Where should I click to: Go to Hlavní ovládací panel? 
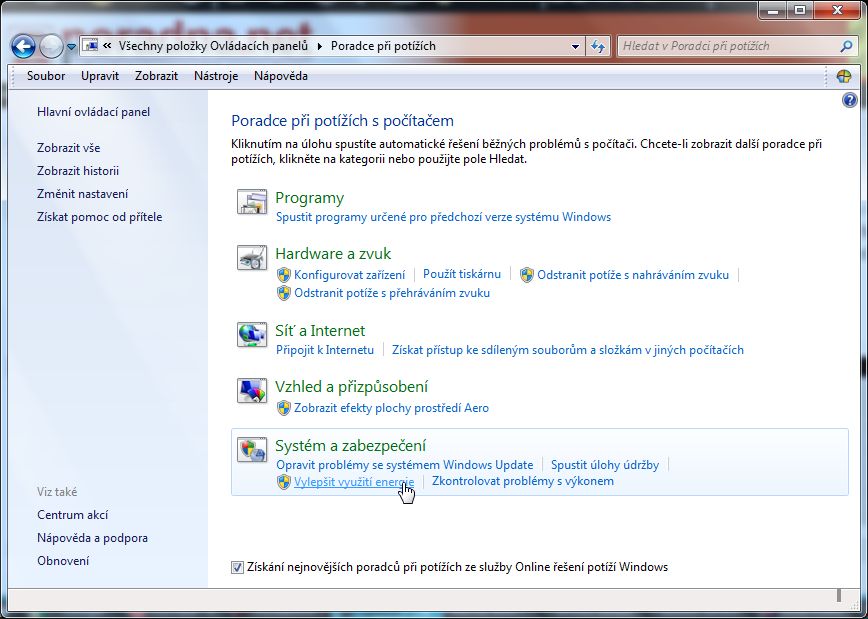pos(94,112)
